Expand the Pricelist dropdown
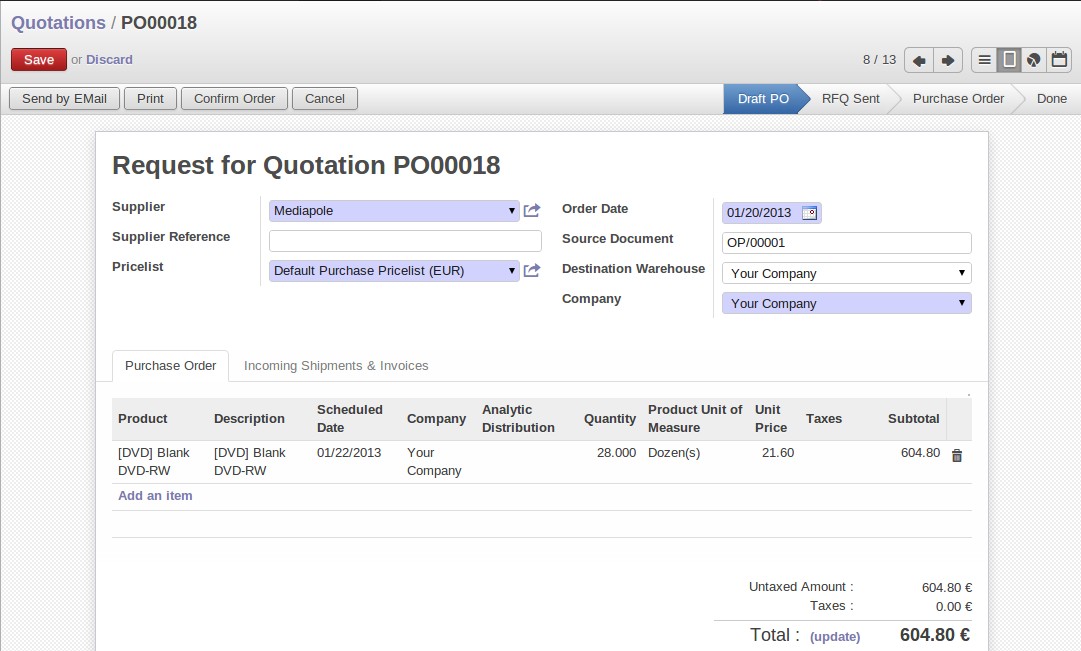1081x651 pixels. tap(512, 271)
